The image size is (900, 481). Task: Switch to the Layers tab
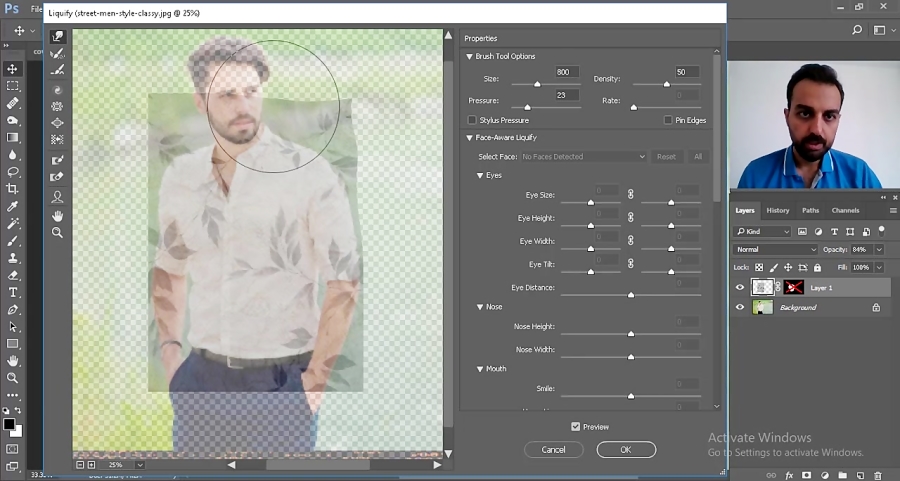pos(745,211)
